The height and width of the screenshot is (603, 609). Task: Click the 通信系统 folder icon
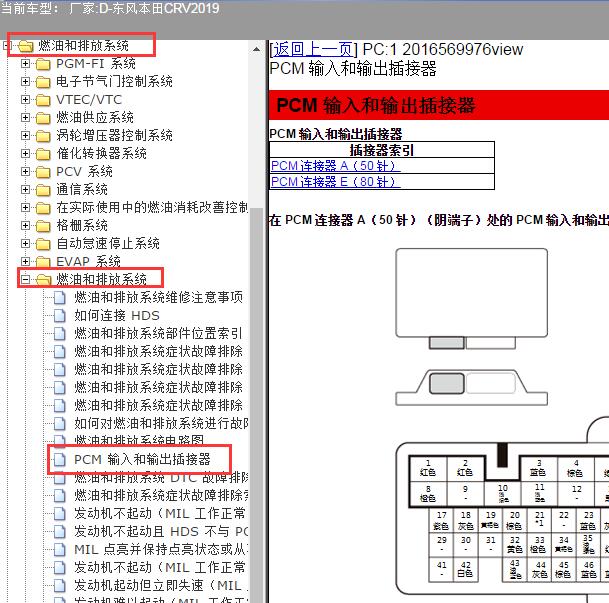click(x=43, y=189)
